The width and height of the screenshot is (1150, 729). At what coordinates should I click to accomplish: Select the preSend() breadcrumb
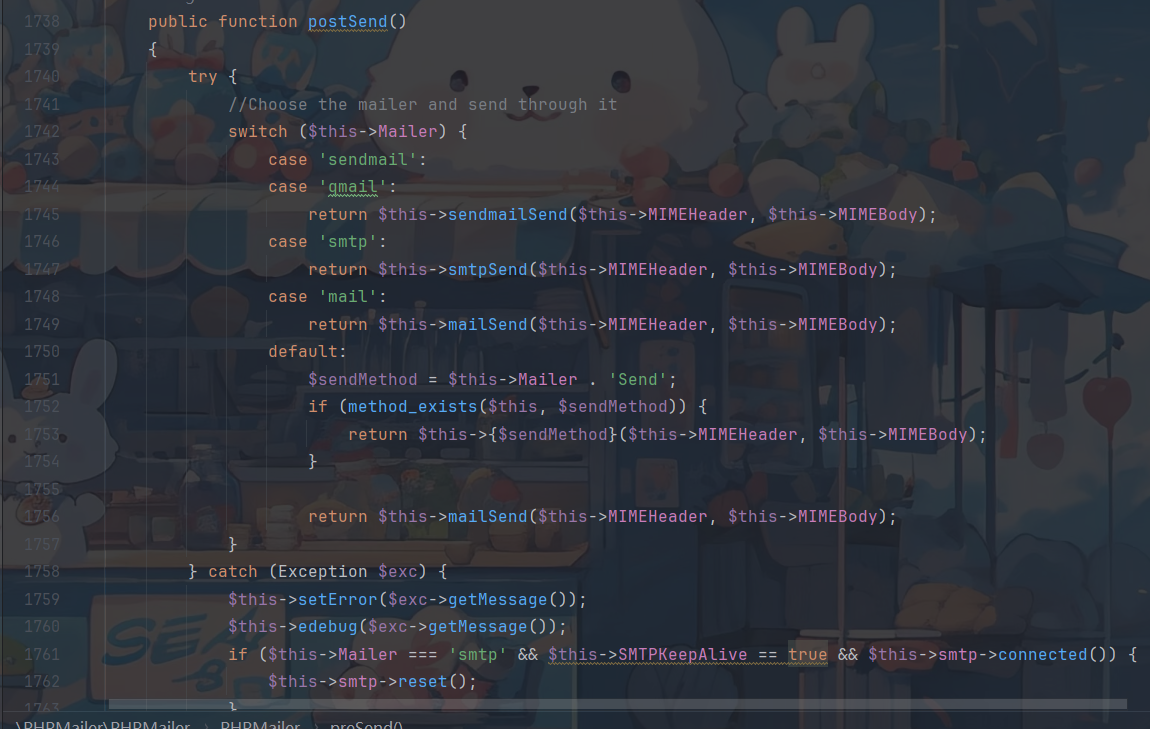[366, 724]
